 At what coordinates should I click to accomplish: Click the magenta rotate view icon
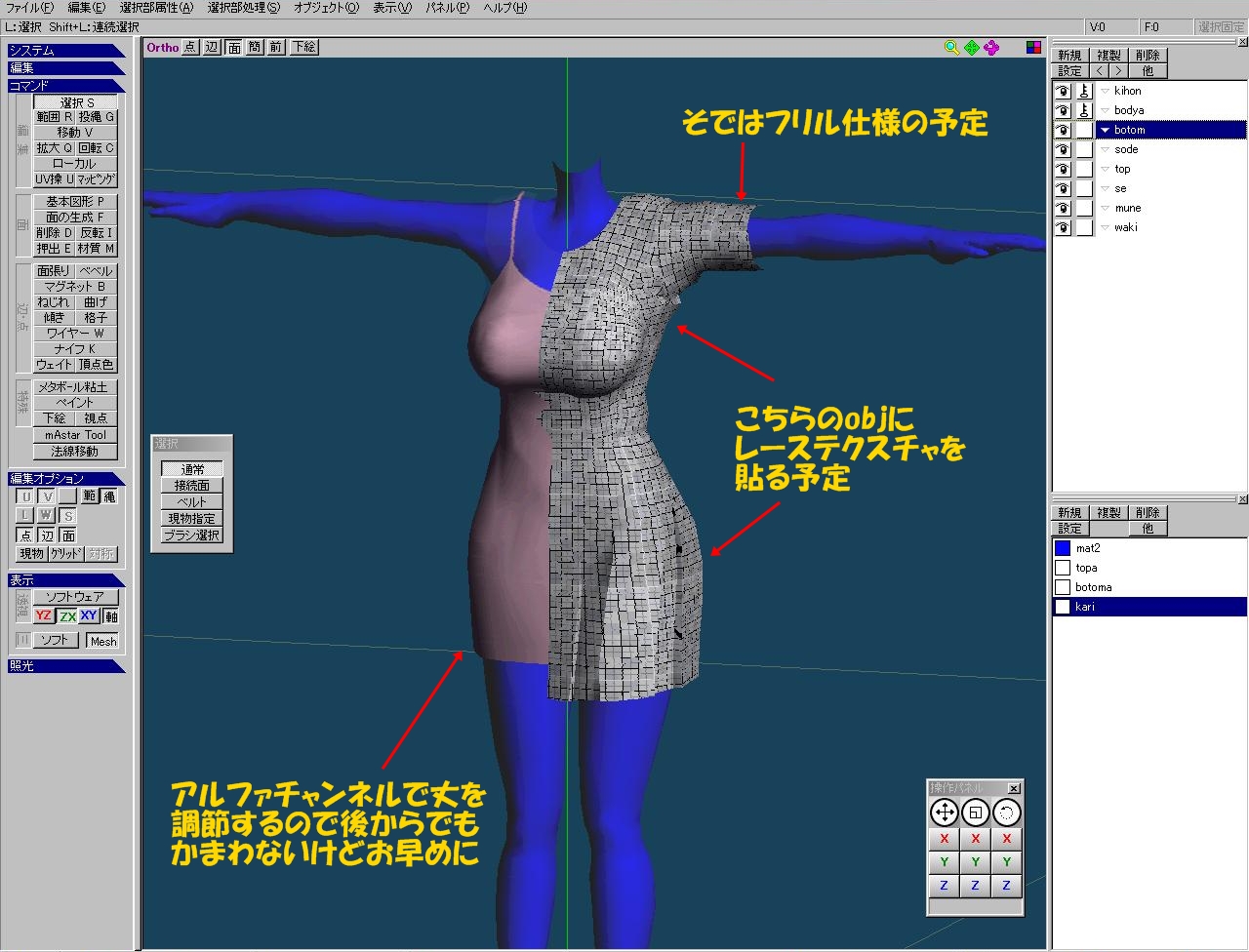point(991,47)
